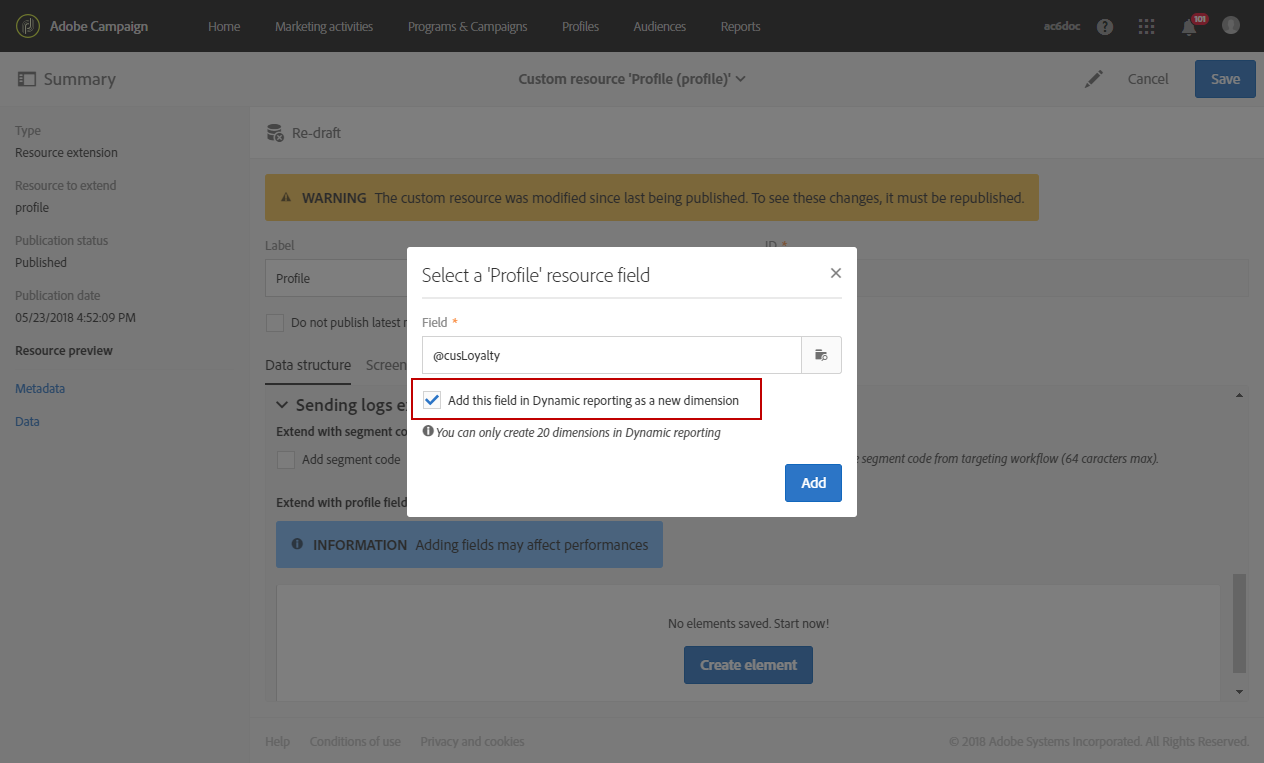
Task: Click the Re-draft database icon
Action: click(x=275, y=133)
